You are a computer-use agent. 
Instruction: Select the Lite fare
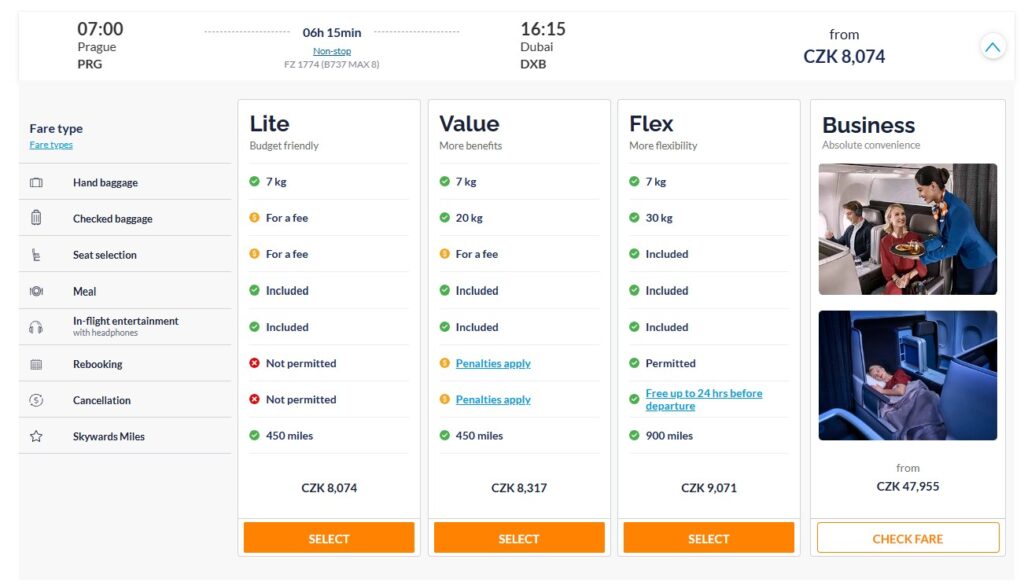(x=329, y=538)
